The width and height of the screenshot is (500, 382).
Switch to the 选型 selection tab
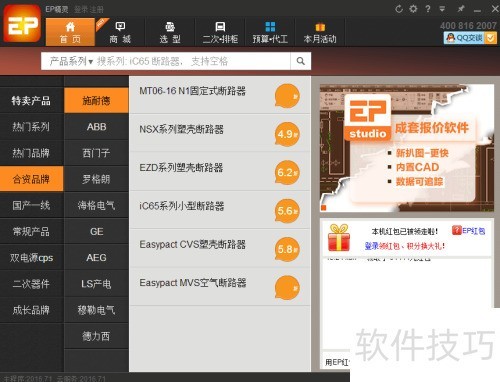pyautogui.click(x=170, y=32)
